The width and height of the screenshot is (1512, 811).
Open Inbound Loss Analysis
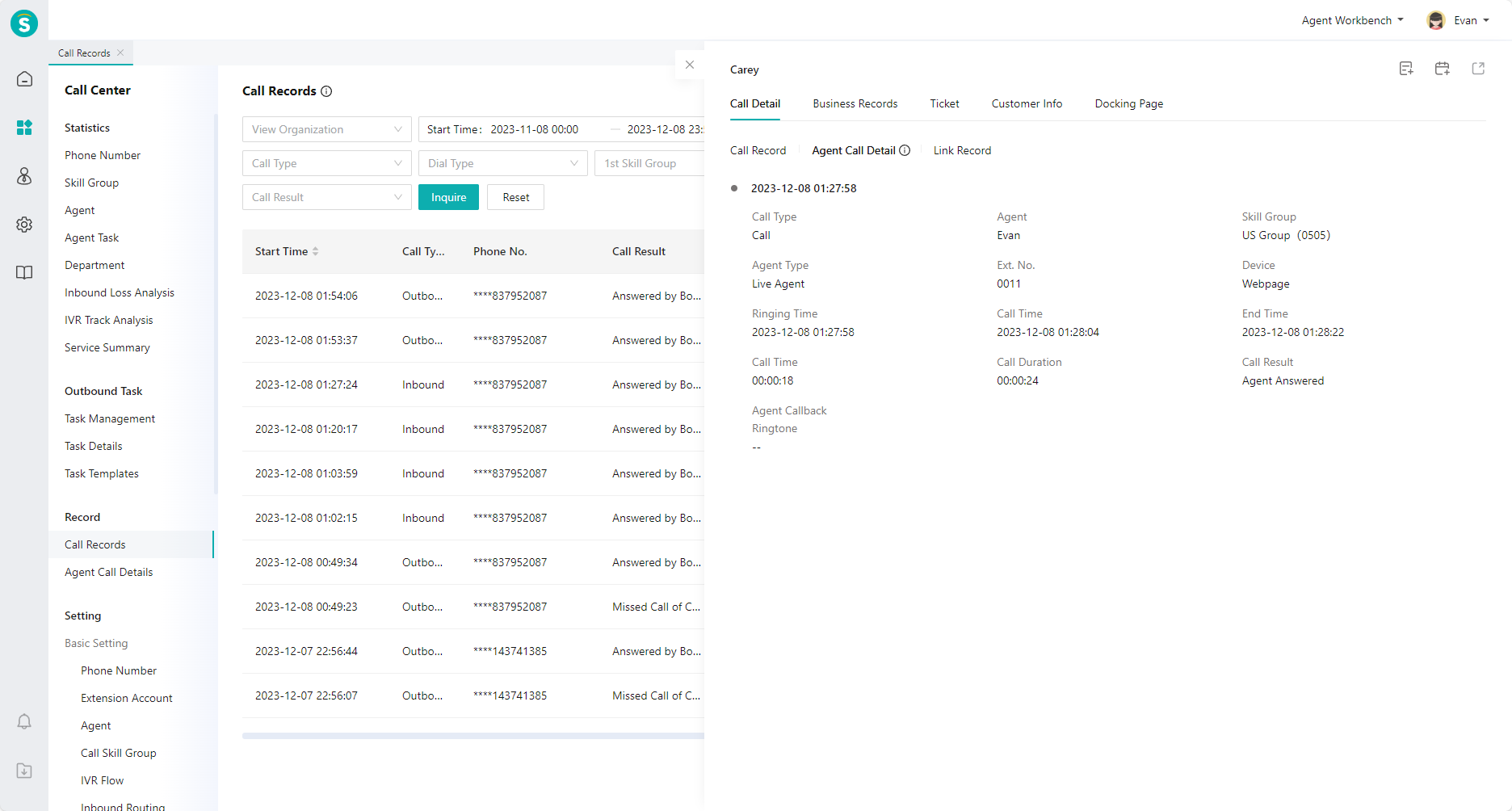[120, 292]
